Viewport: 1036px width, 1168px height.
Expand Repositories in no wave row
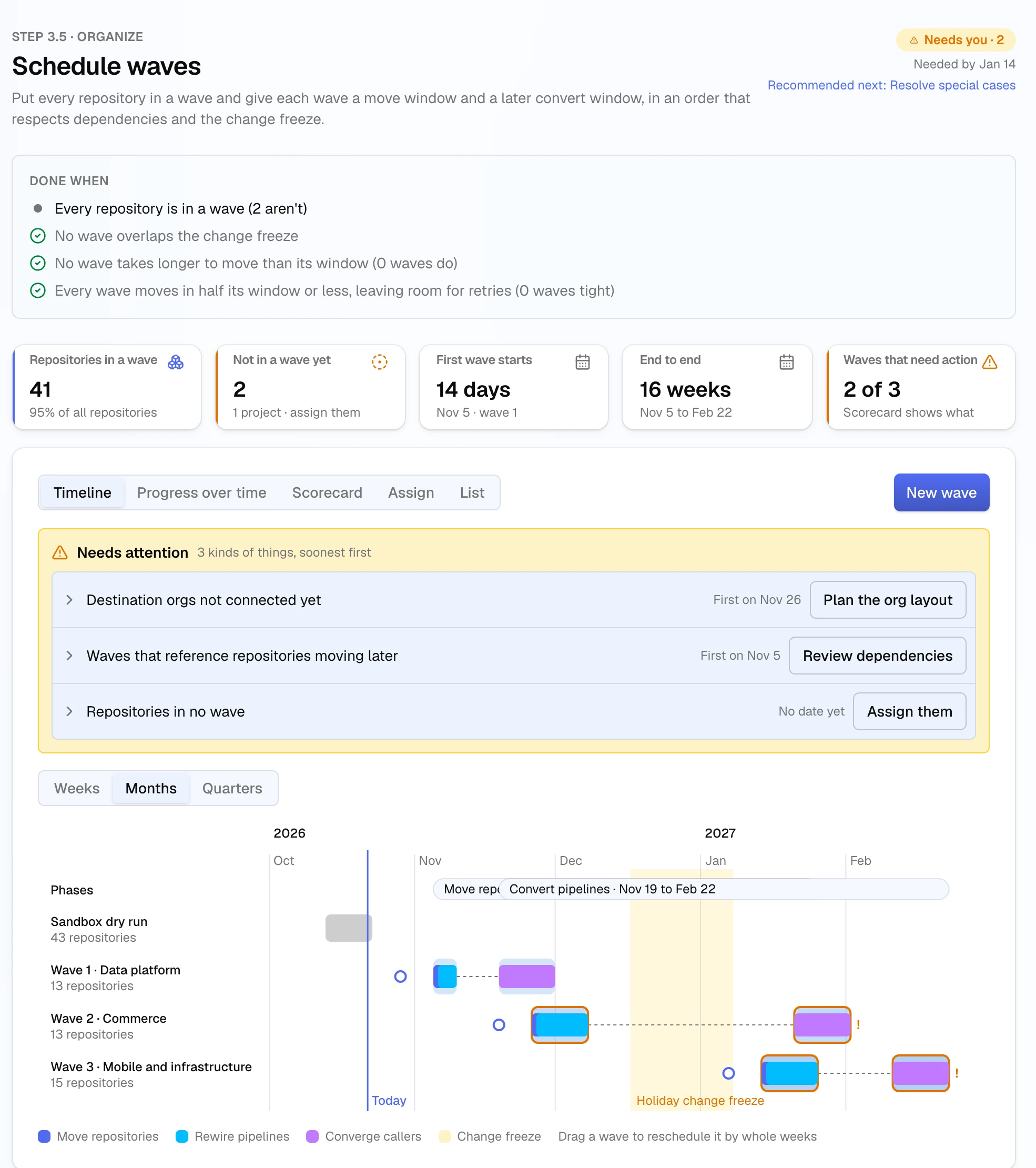[x=69, y=711]
